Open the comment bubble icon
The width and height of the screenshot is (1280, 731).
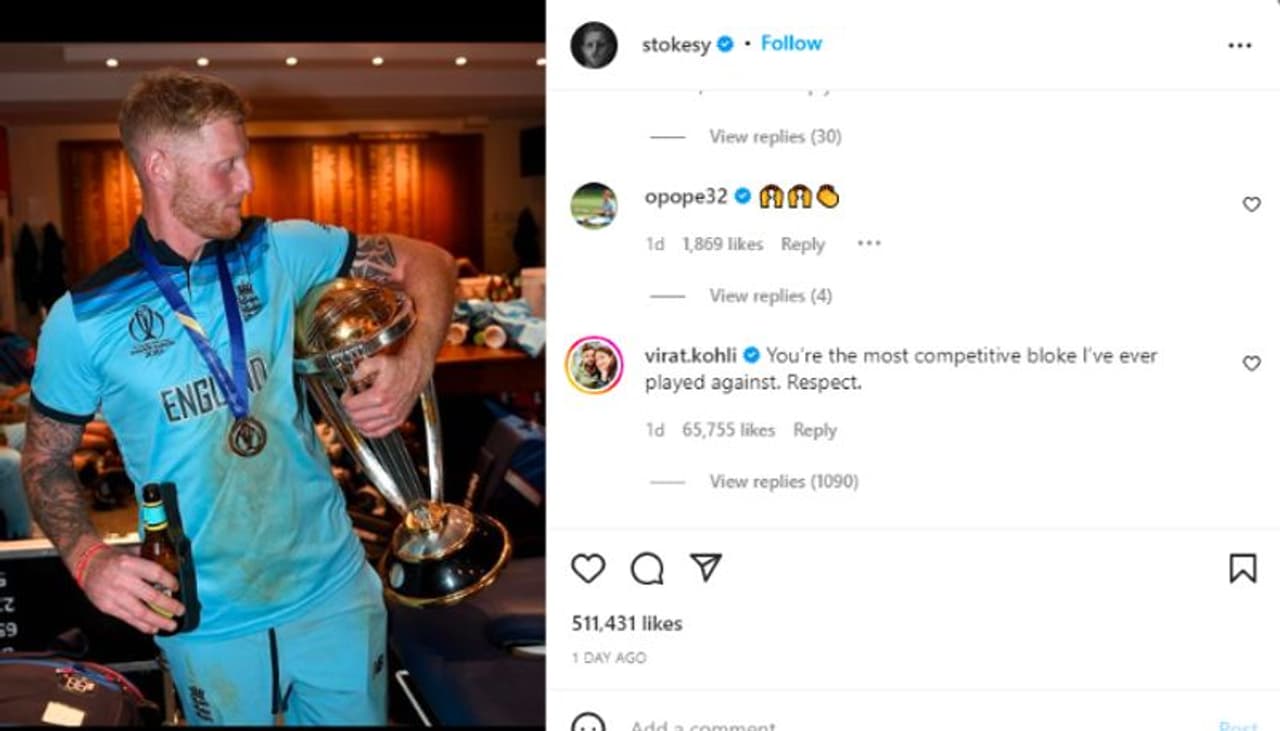tap(647, 568)
